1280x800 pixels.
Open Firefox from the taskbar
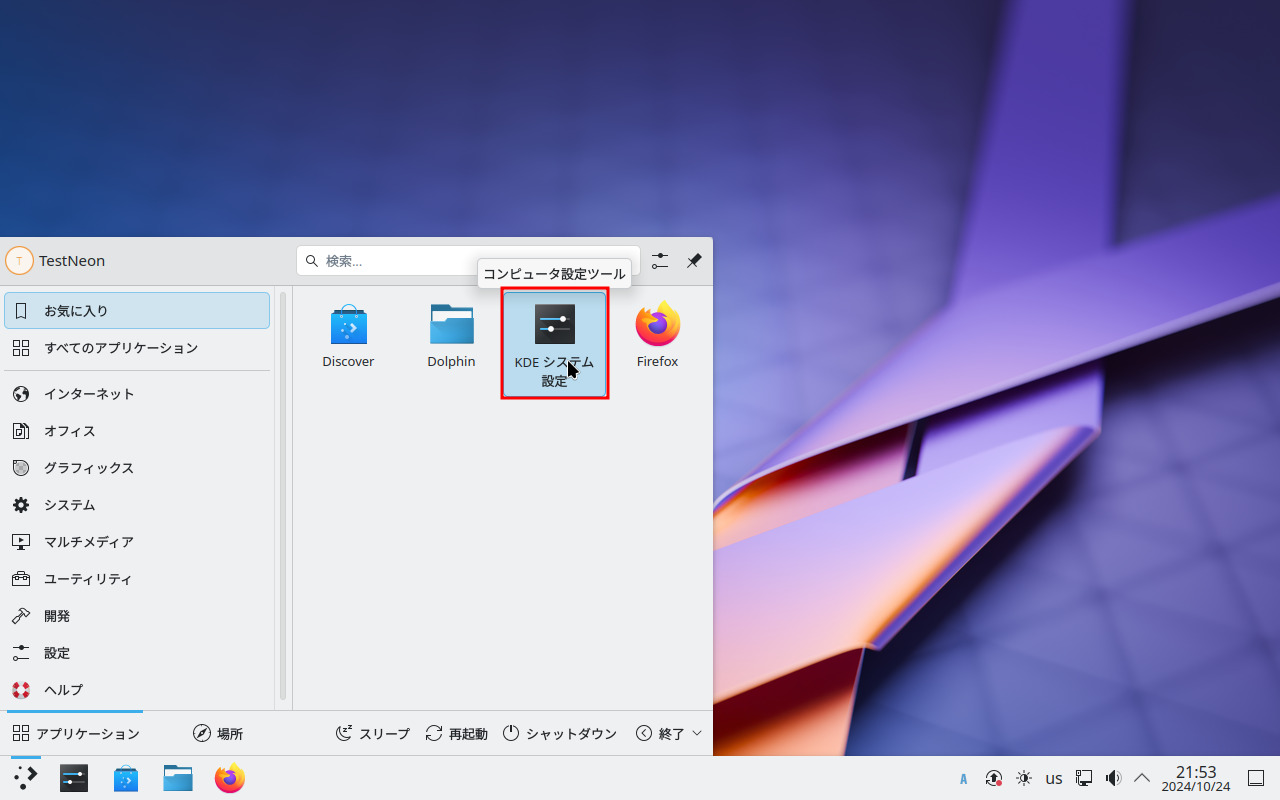coord(230,778)
